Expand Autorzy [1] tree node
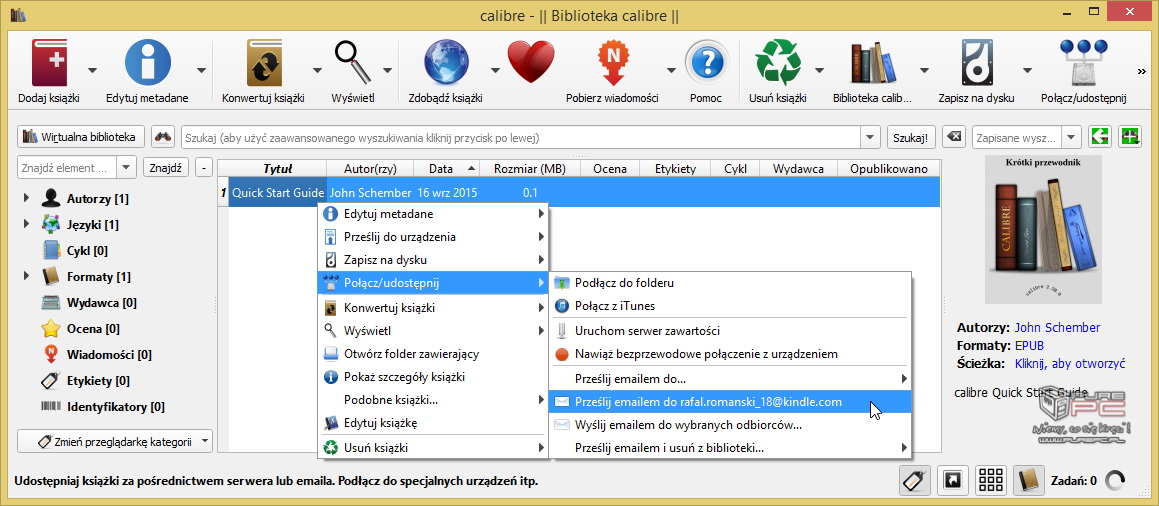The image size is (1159, 506). coord(26,198)
